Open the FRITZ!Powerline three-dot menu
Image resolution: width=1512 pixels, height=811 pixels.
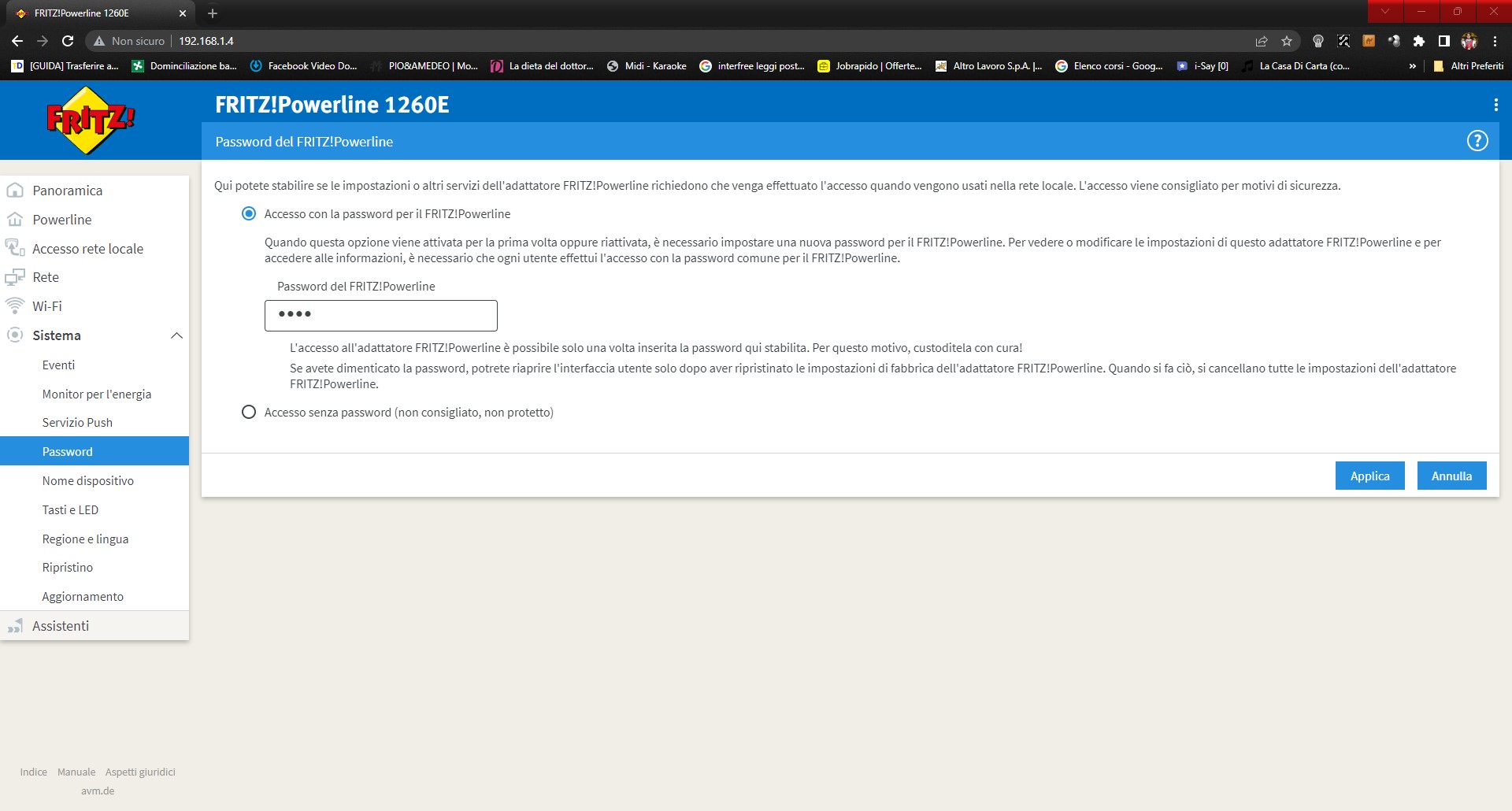[1495, 105]
